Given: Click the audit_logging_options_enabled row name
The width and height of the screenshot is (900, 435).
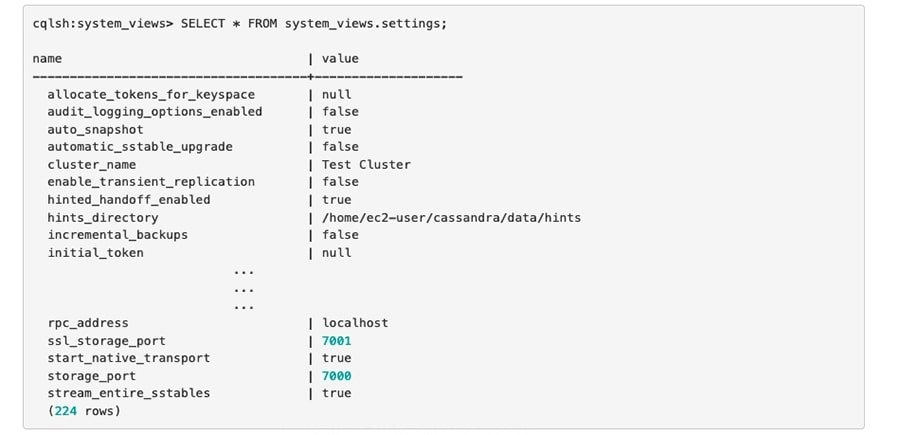Looking at the screenshot, I should click(154, 112).
